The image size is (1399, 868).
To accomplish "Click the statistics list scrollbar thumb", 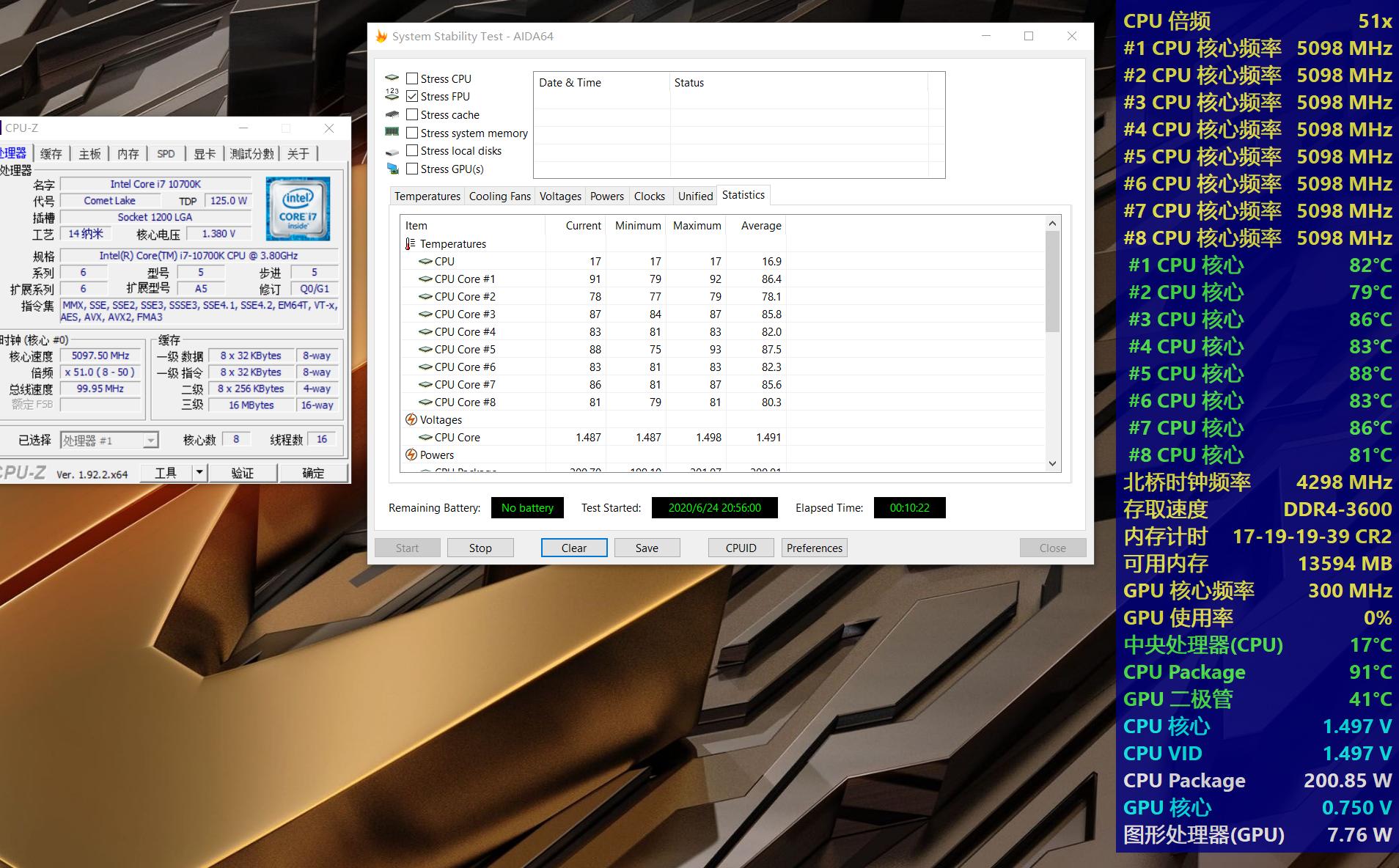I will click(1052, 282).
